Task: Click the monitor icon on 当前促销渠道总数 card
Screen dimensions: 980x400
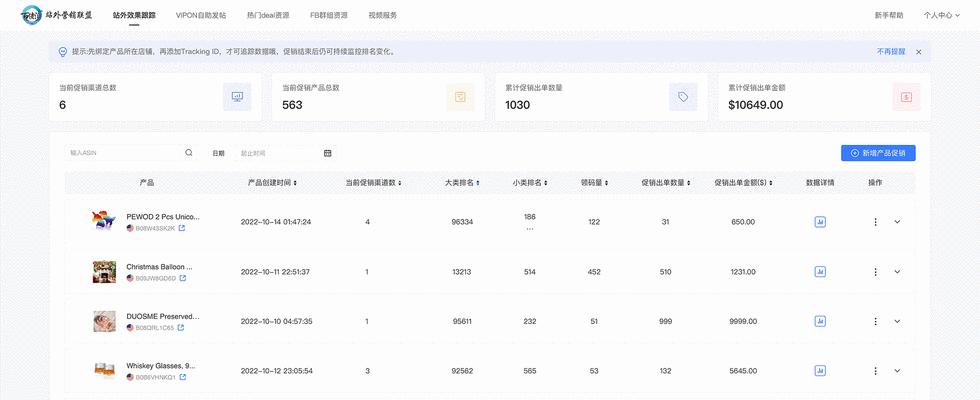Action: 237,97
